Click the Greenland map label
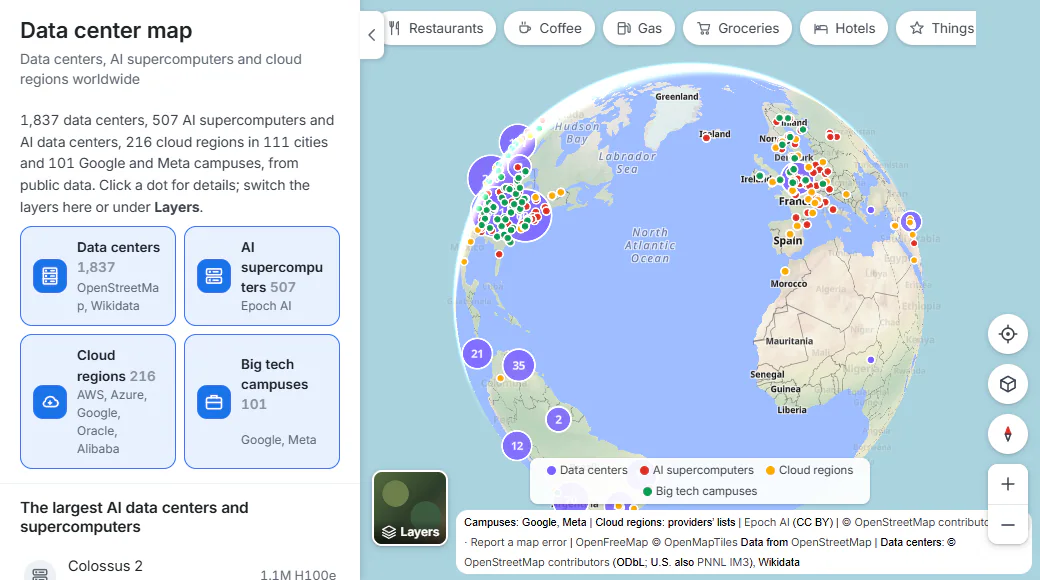Image resolution: width=1040 pixels, height=580 pixels. click(x=677, y=96)
